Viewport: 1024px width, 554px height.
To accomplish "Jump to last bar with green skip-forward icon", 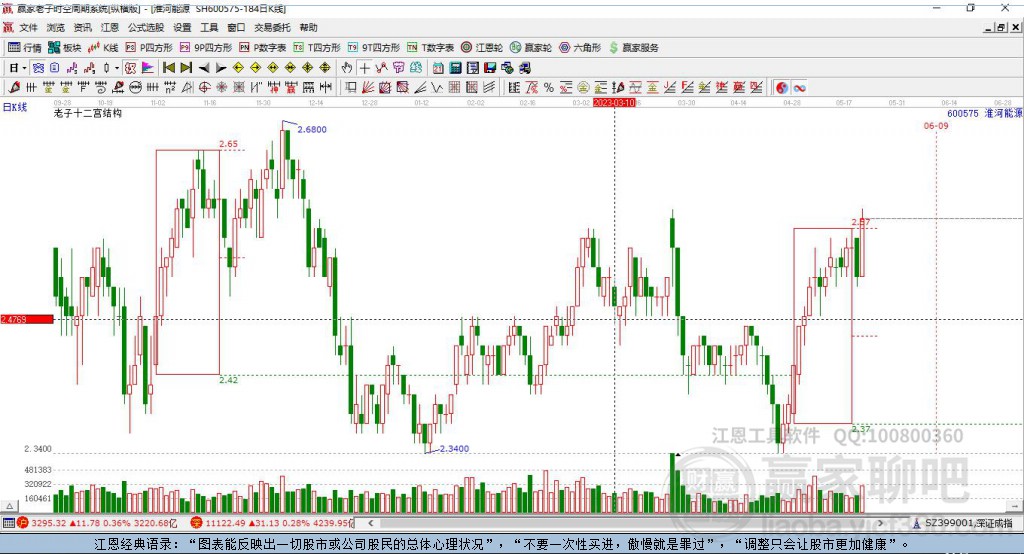I will (x=186, y=68).
